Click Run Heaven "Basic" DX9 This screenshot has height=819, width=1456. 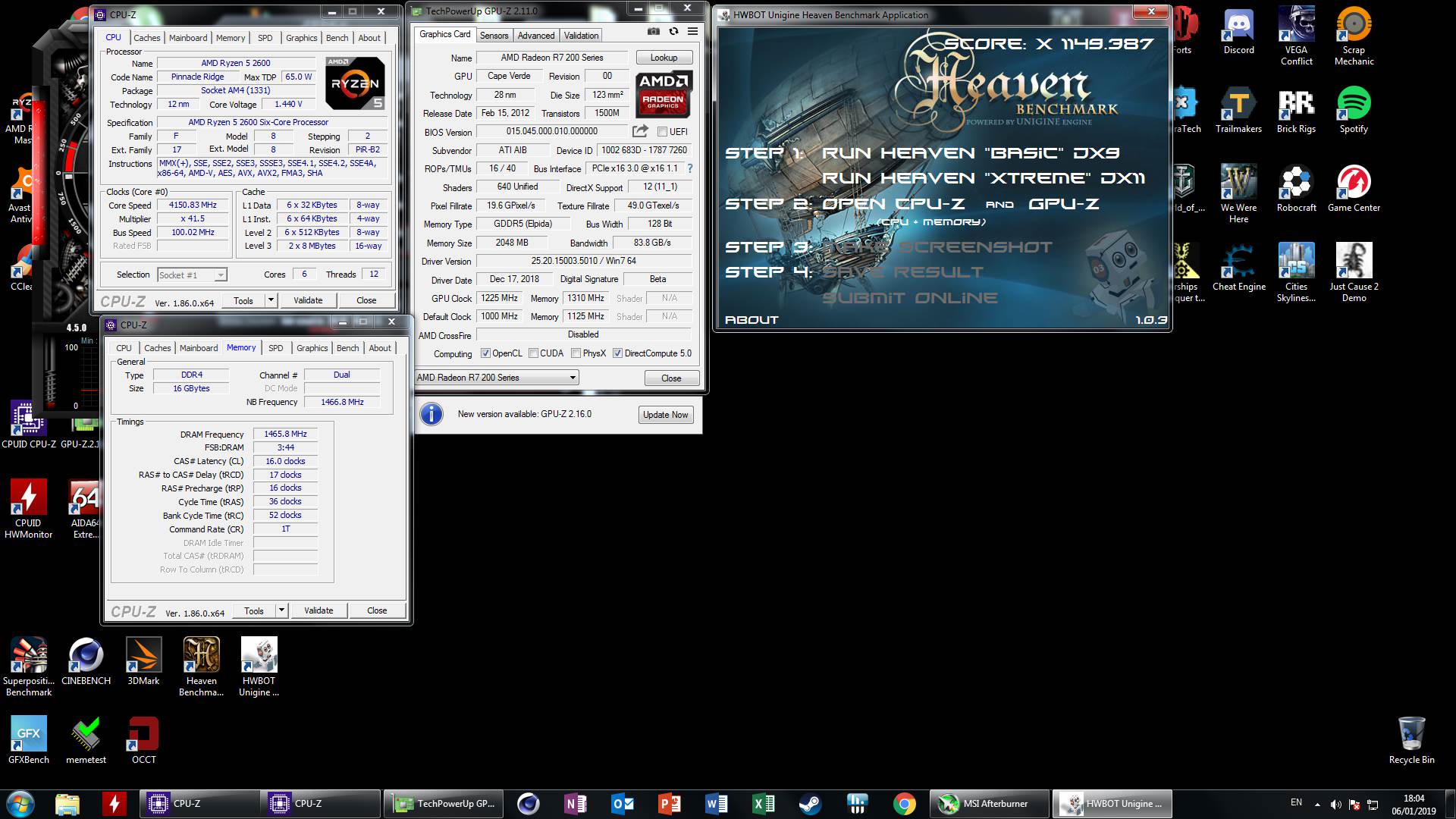point(971,153)
